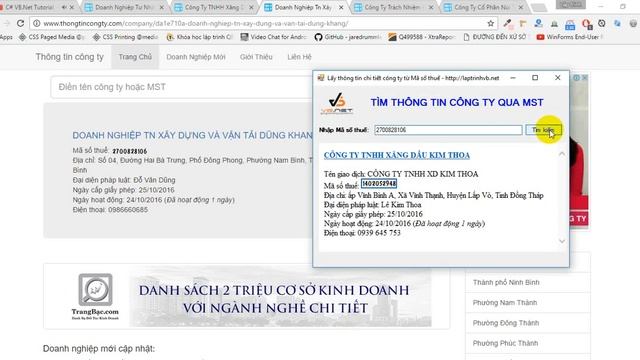Open Liên Hệ menu item
The width and height of the screenshot is (640, 360).
pyautogui.click(x=299, y=57)
